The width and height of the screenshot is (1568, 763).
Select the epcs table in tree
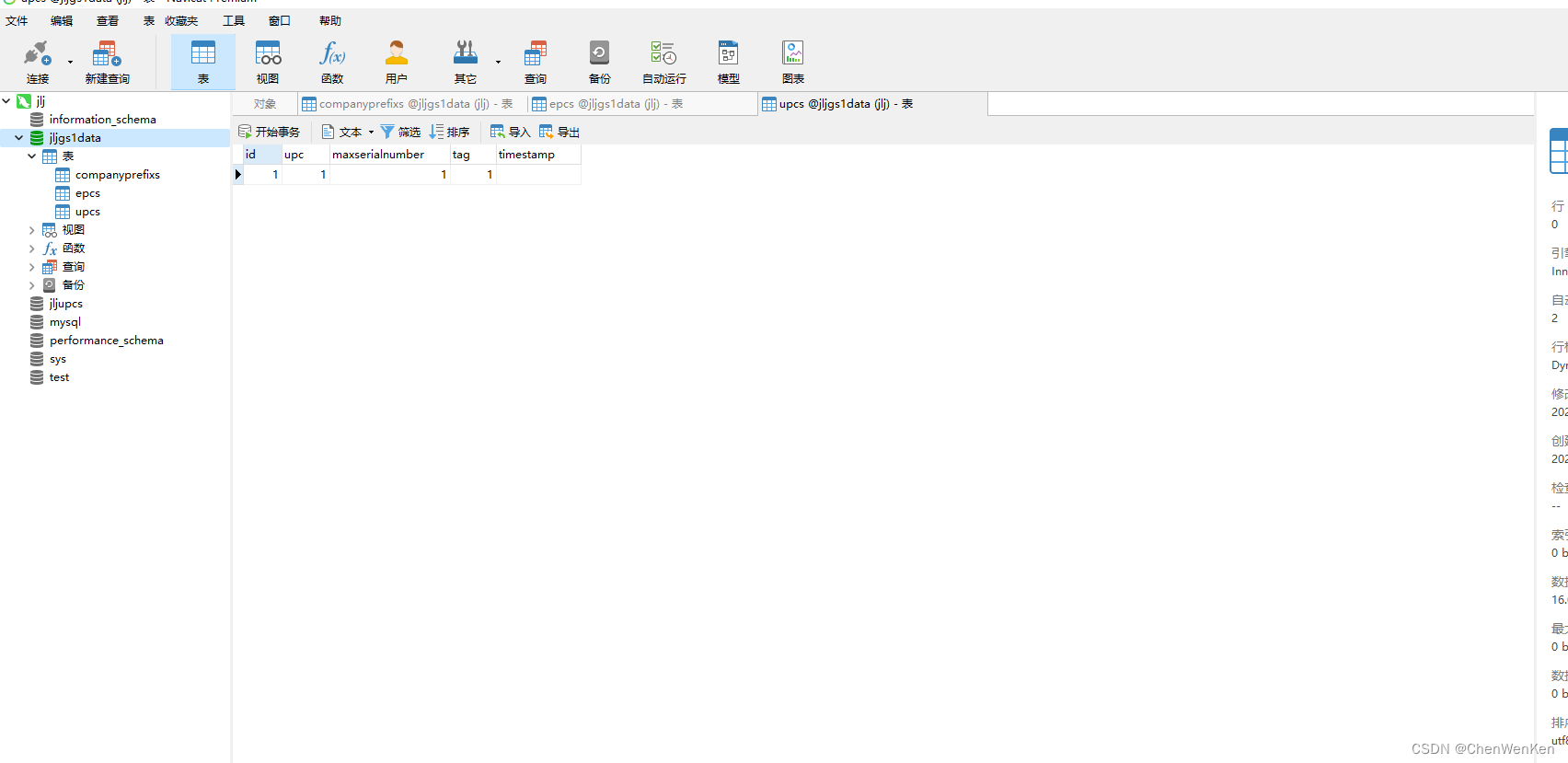(87, 193)
